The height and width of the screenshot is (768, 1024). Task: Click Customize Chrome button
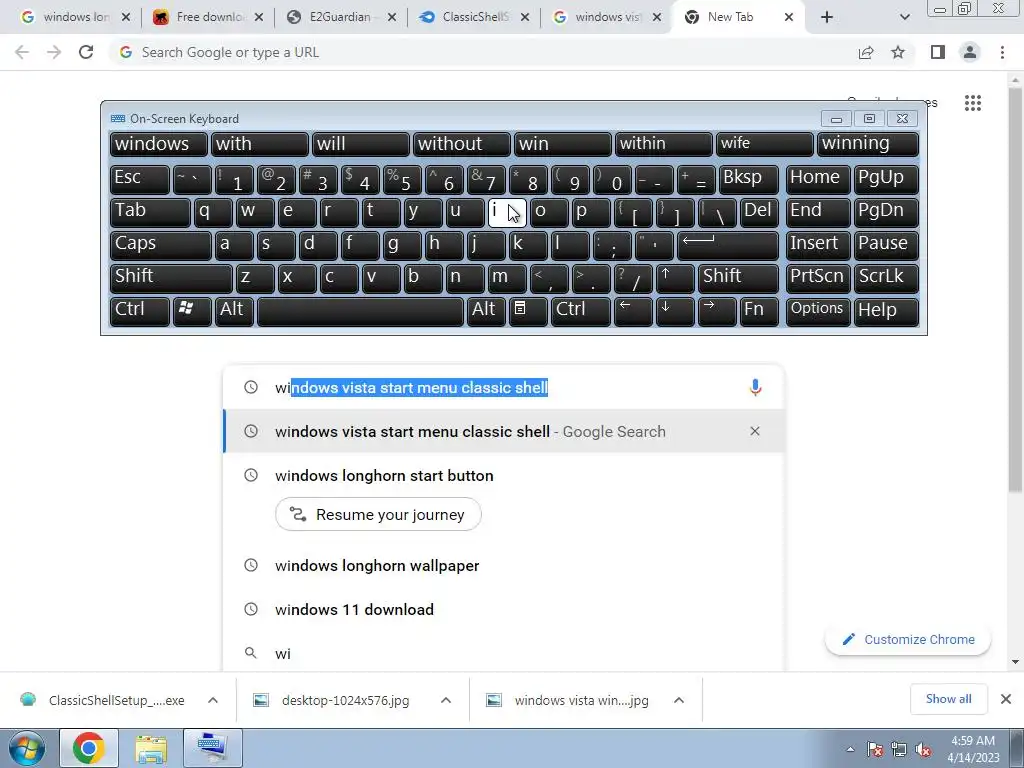click(x=908, y=639)
